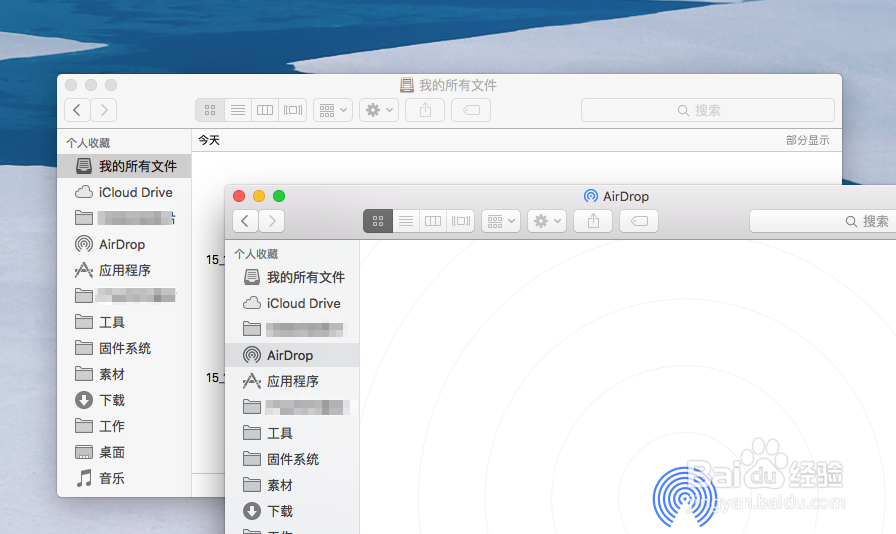Screen dimensions: 896x534
Task: Select AirDrop in back window sidebar
Action: 125,244
